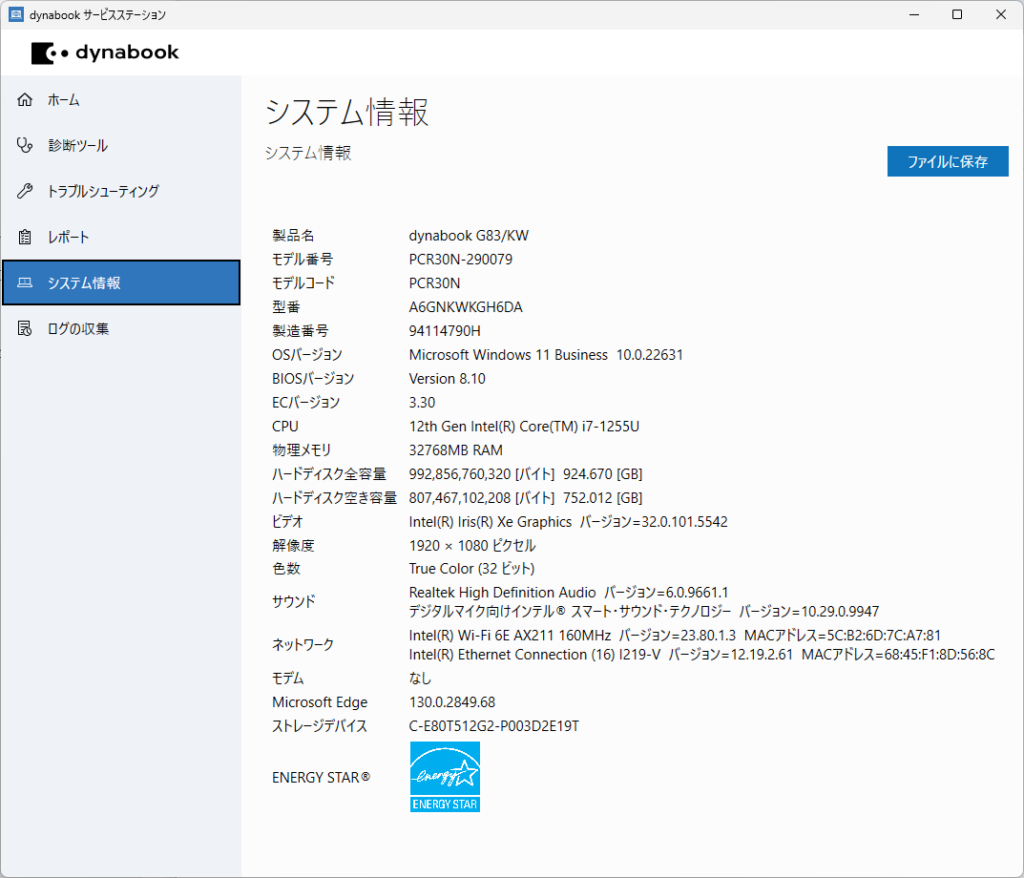Open ログの収集 menu item

pyautogui.click(x=121, y=328)
